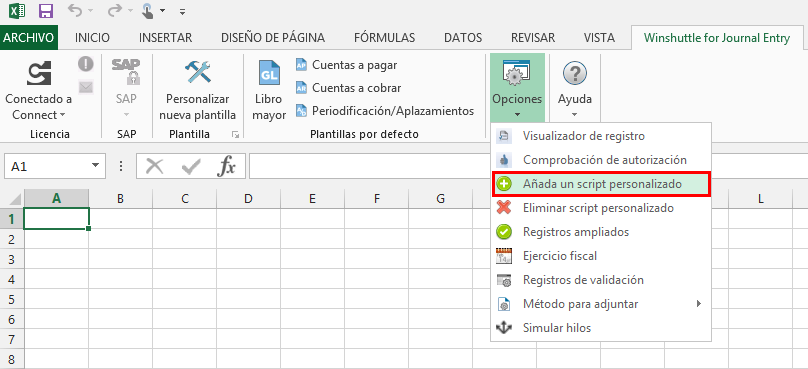Click the Insert Function fx icon
808x369 pixels.
(227, 166)
